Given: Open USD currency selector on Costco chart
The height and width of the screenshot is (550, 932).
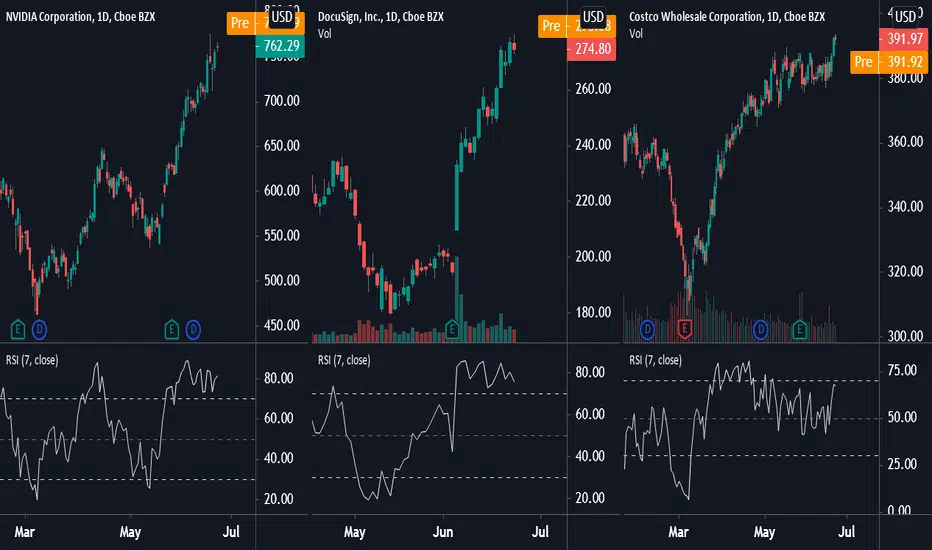Looking at the screenshot, I should (x=905, y=17).
